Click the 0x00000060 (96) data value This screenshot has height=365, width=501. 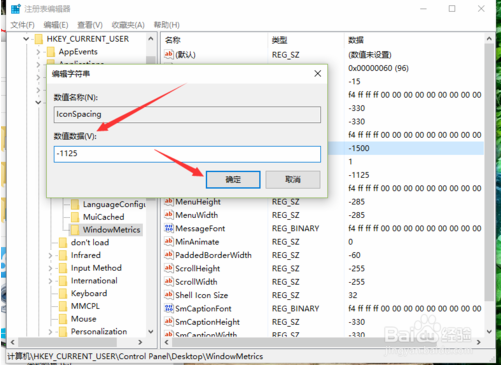coord(378,68)
